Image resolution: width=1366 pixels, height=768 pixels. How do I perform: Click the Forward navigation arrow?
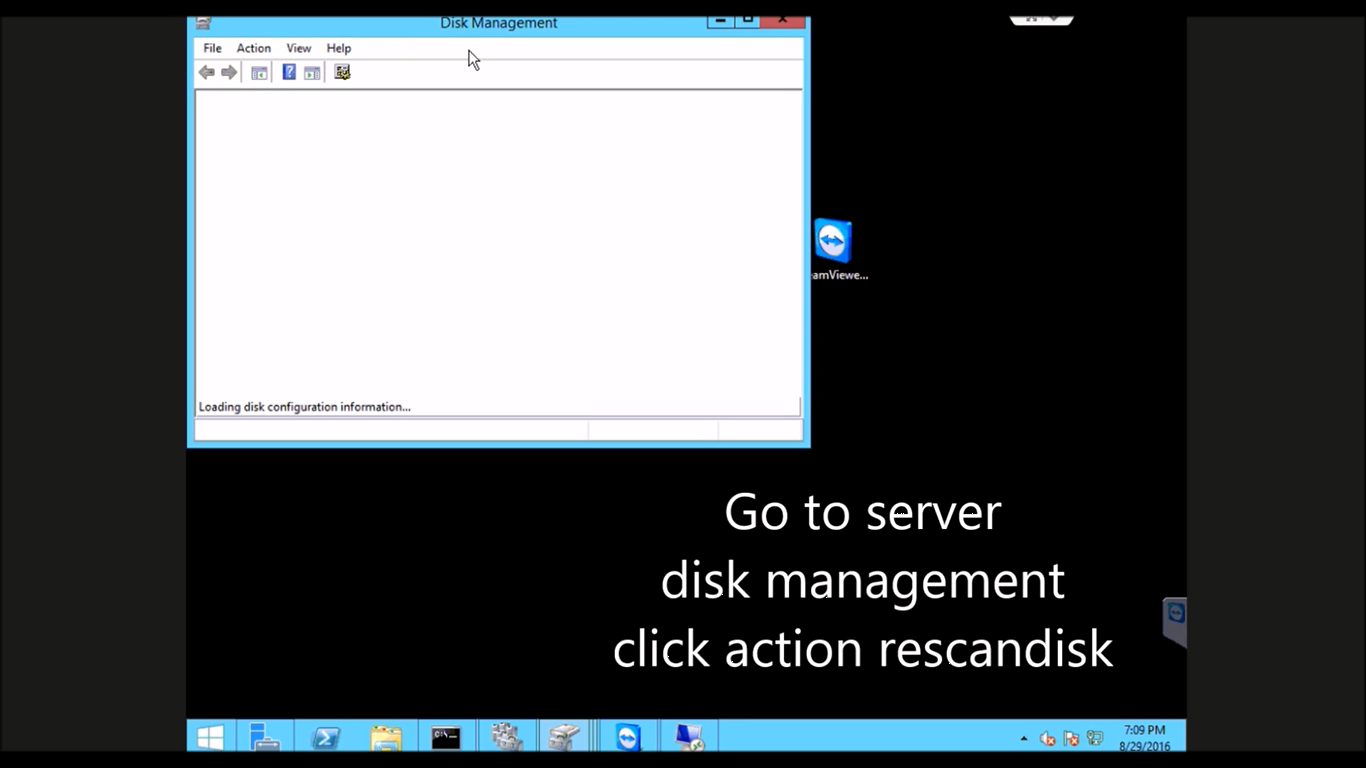point(229,71)
